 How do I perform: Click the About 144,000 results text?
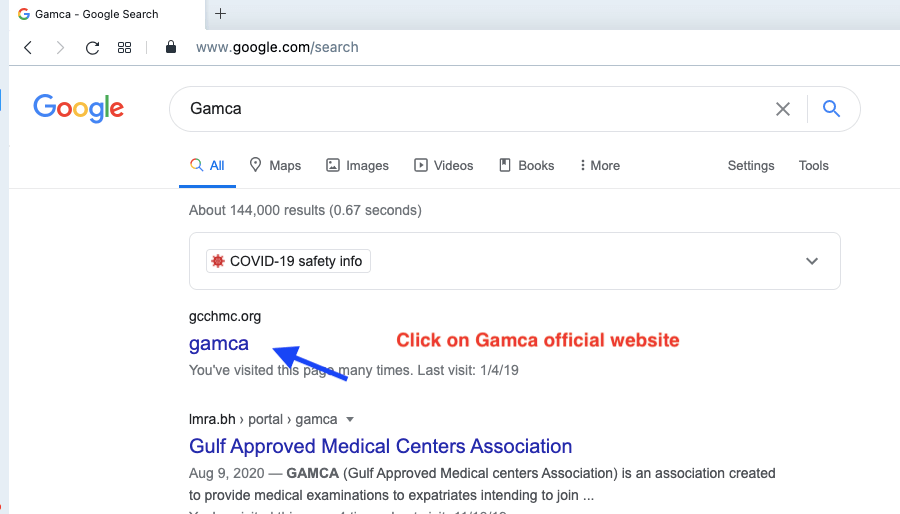click(x=305, y=211)
